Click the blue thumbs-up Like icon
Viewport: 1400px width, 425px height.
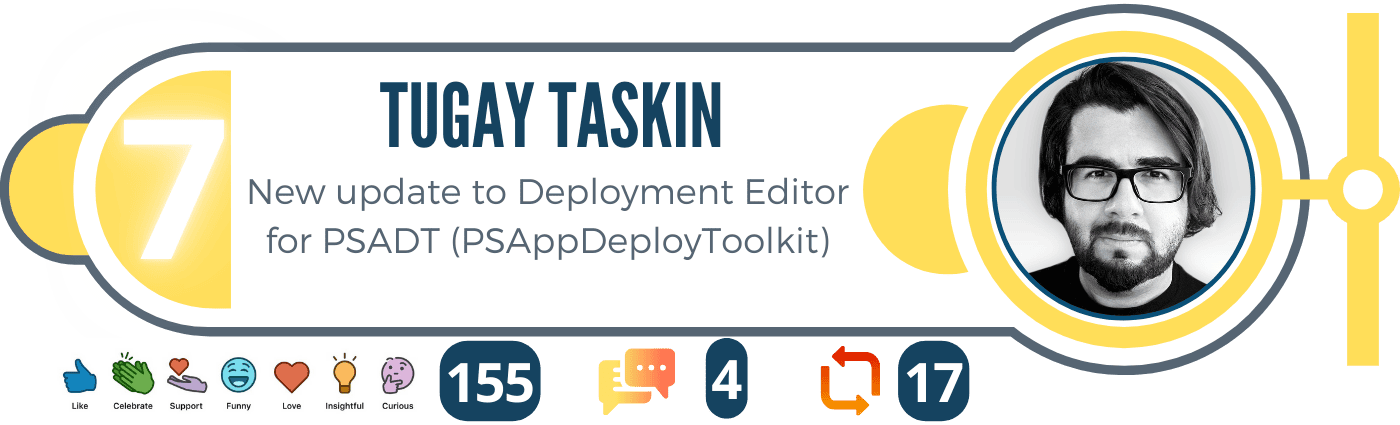click(80, 376)
